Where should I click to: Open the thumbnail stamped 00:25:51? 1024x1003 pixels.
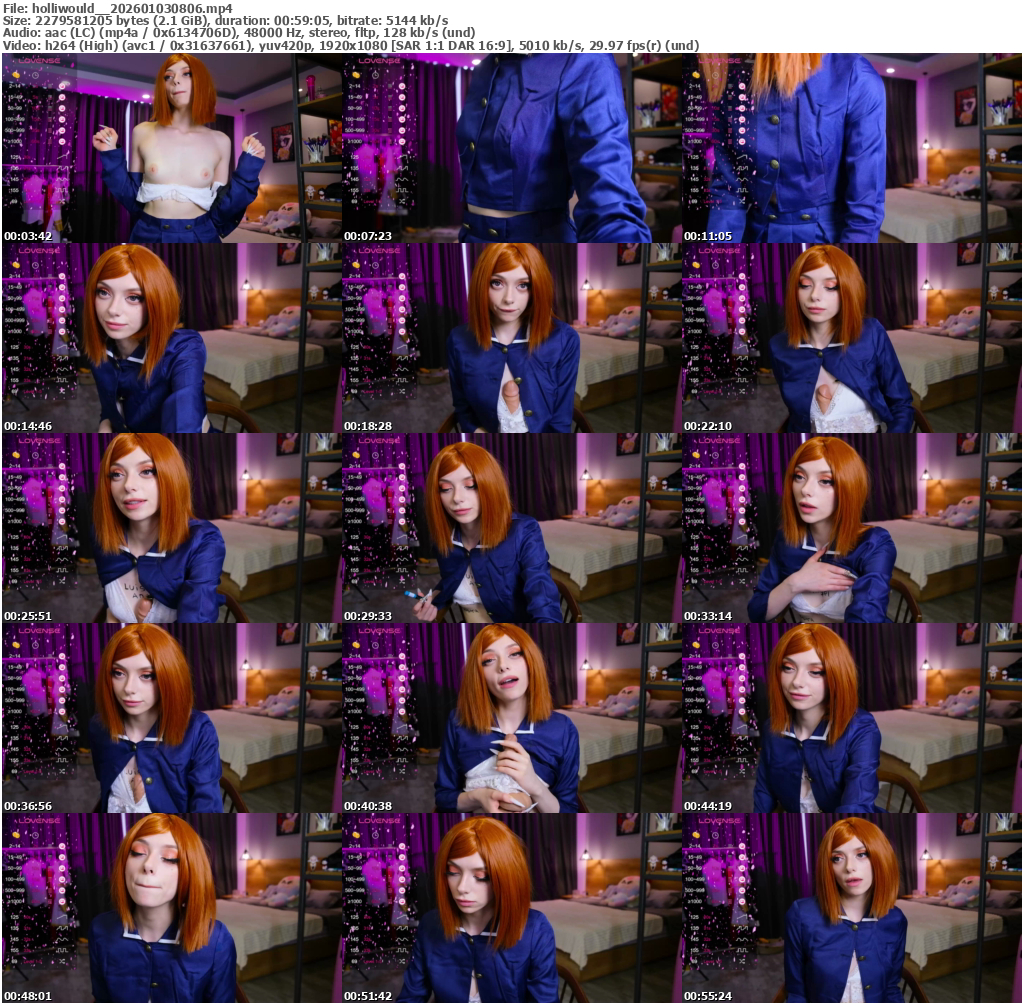coord(171,528)
